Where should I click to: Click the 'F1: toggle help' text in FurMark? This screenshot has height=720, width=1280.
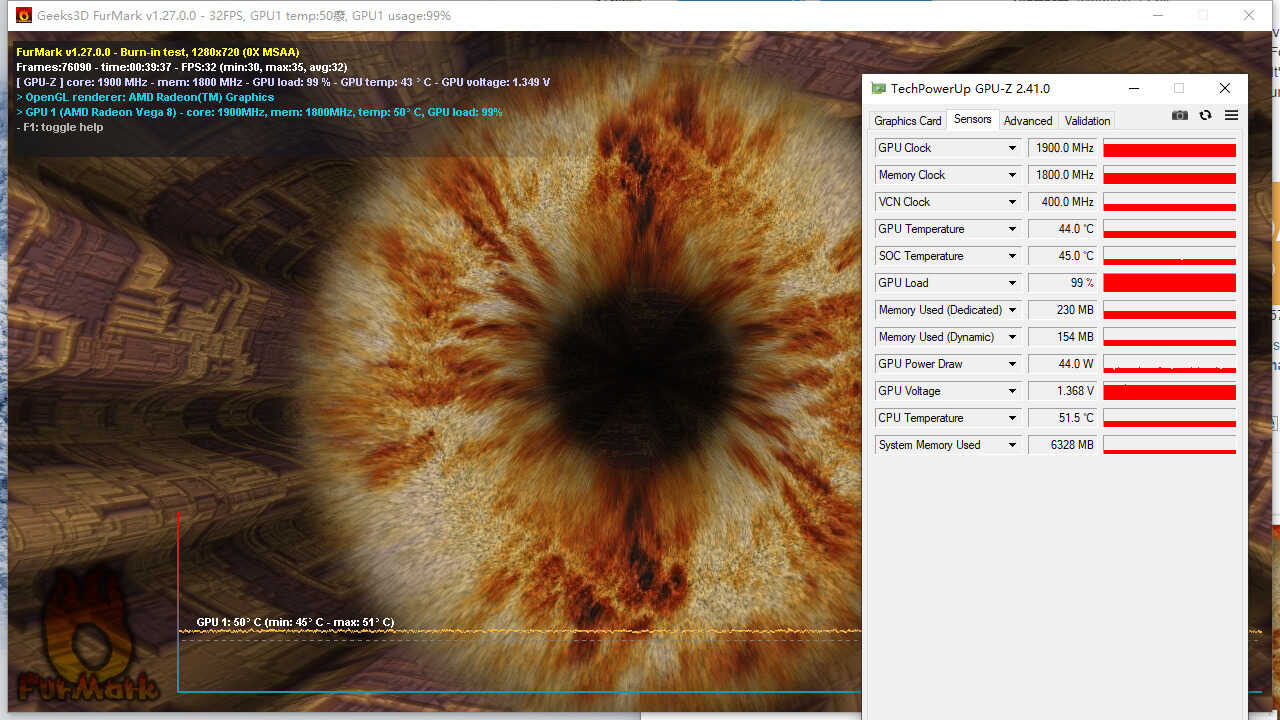coord(60,127)
